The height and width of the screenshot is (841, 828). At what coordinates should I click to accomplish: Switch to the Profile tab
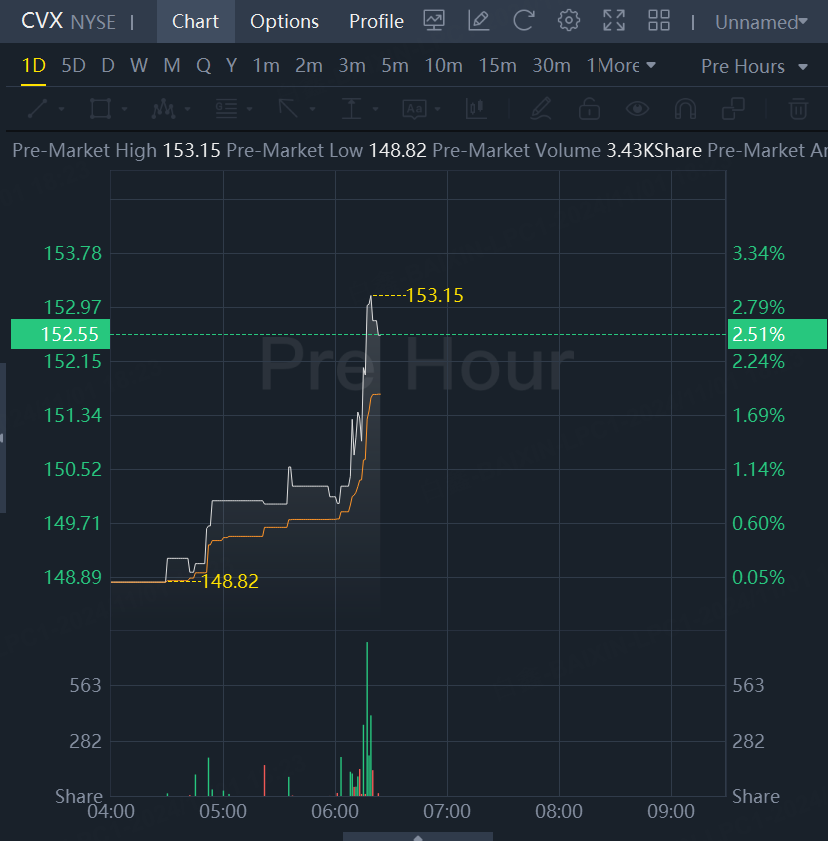tap(376, 21)
